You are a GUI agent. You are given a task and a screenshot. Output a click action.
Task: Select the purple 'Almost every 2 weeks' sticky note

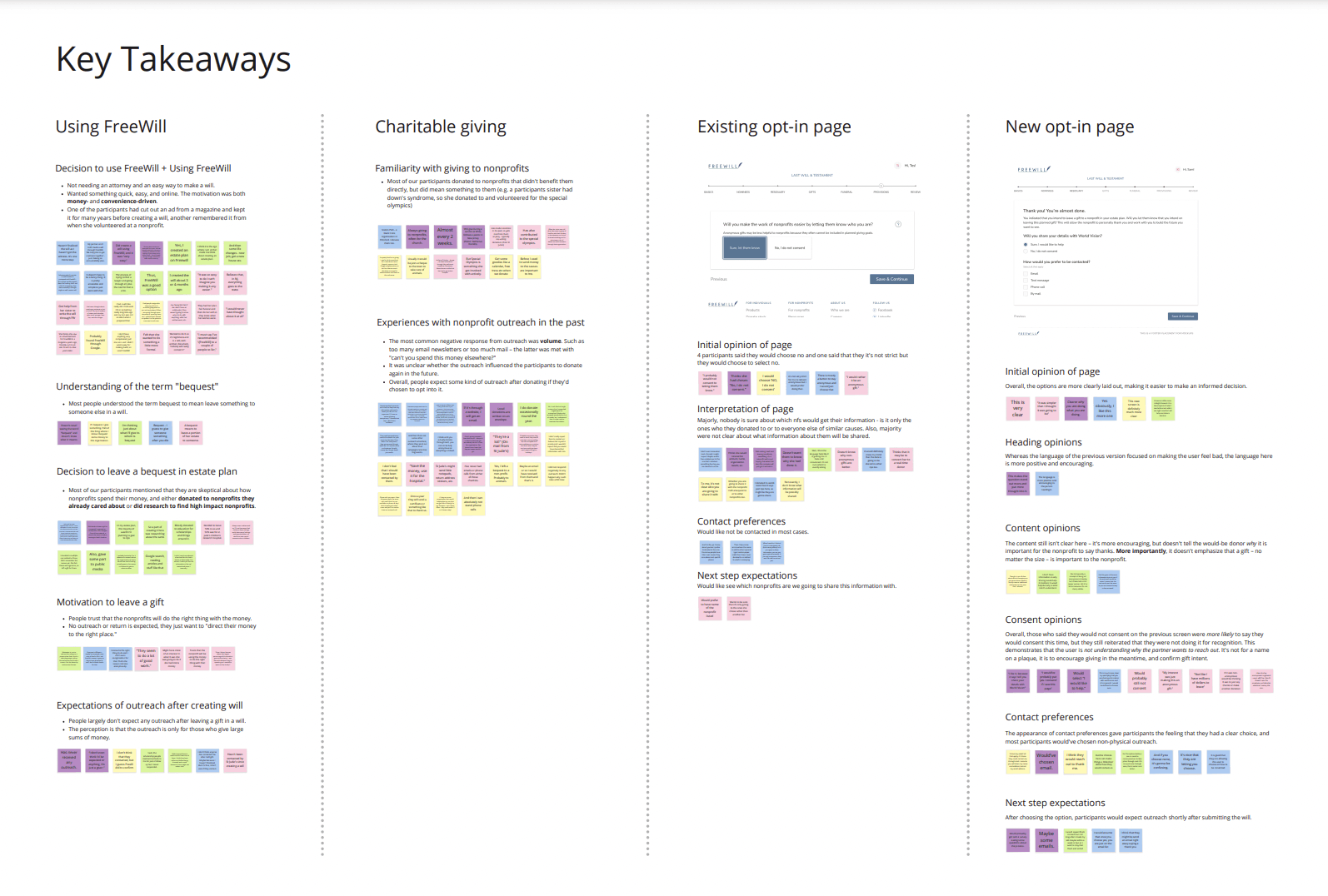click(x=445, y=236)
